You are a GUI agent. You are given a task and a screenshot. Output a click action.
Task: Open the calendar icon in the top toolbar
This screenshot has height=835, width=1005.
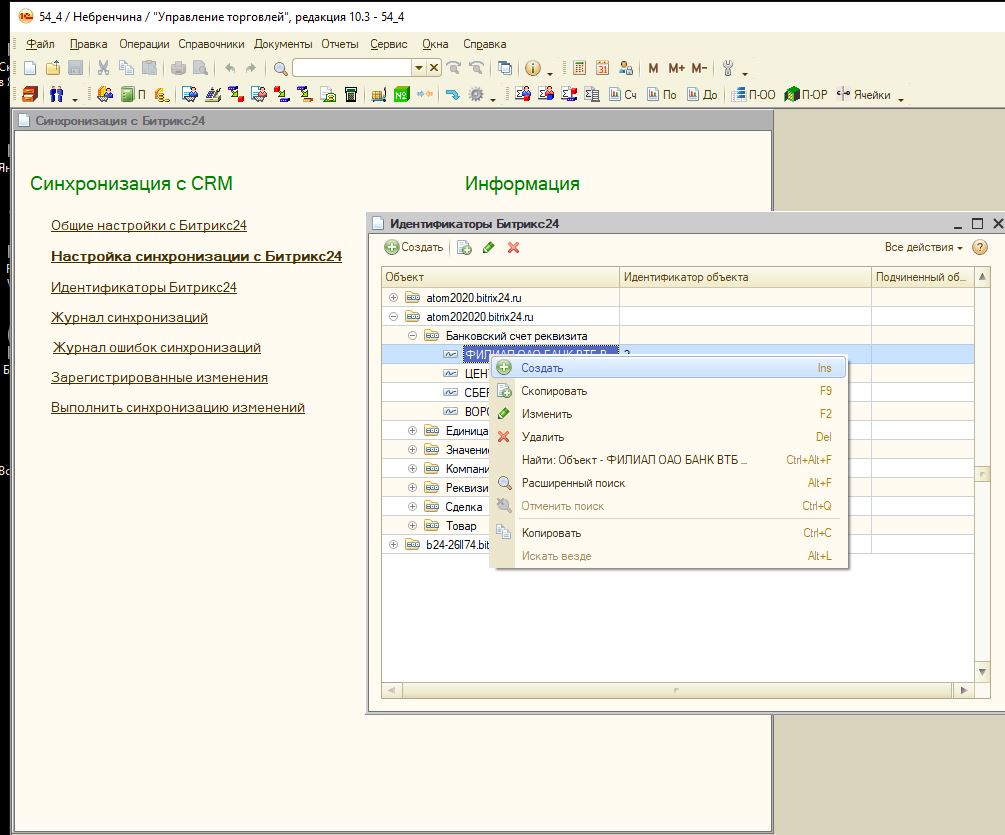602,68
